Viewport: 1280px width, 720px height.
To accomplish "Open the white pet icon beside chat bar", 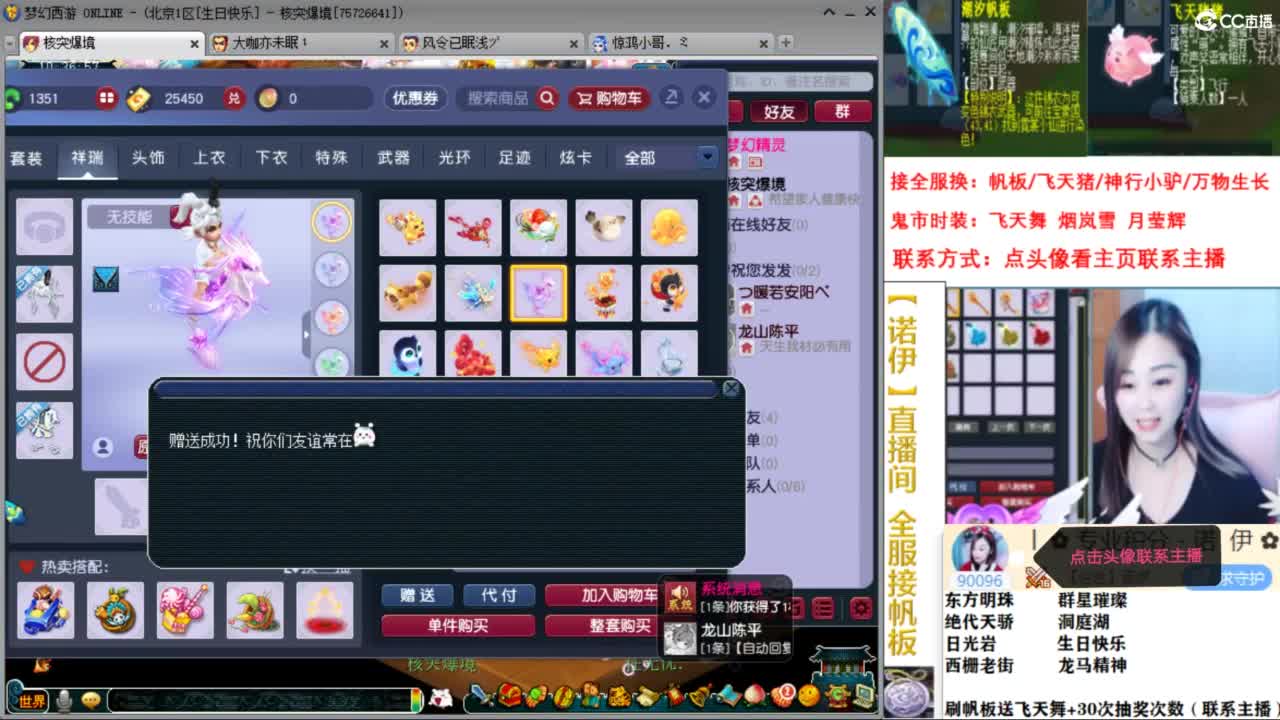I will tap(440, 698).
